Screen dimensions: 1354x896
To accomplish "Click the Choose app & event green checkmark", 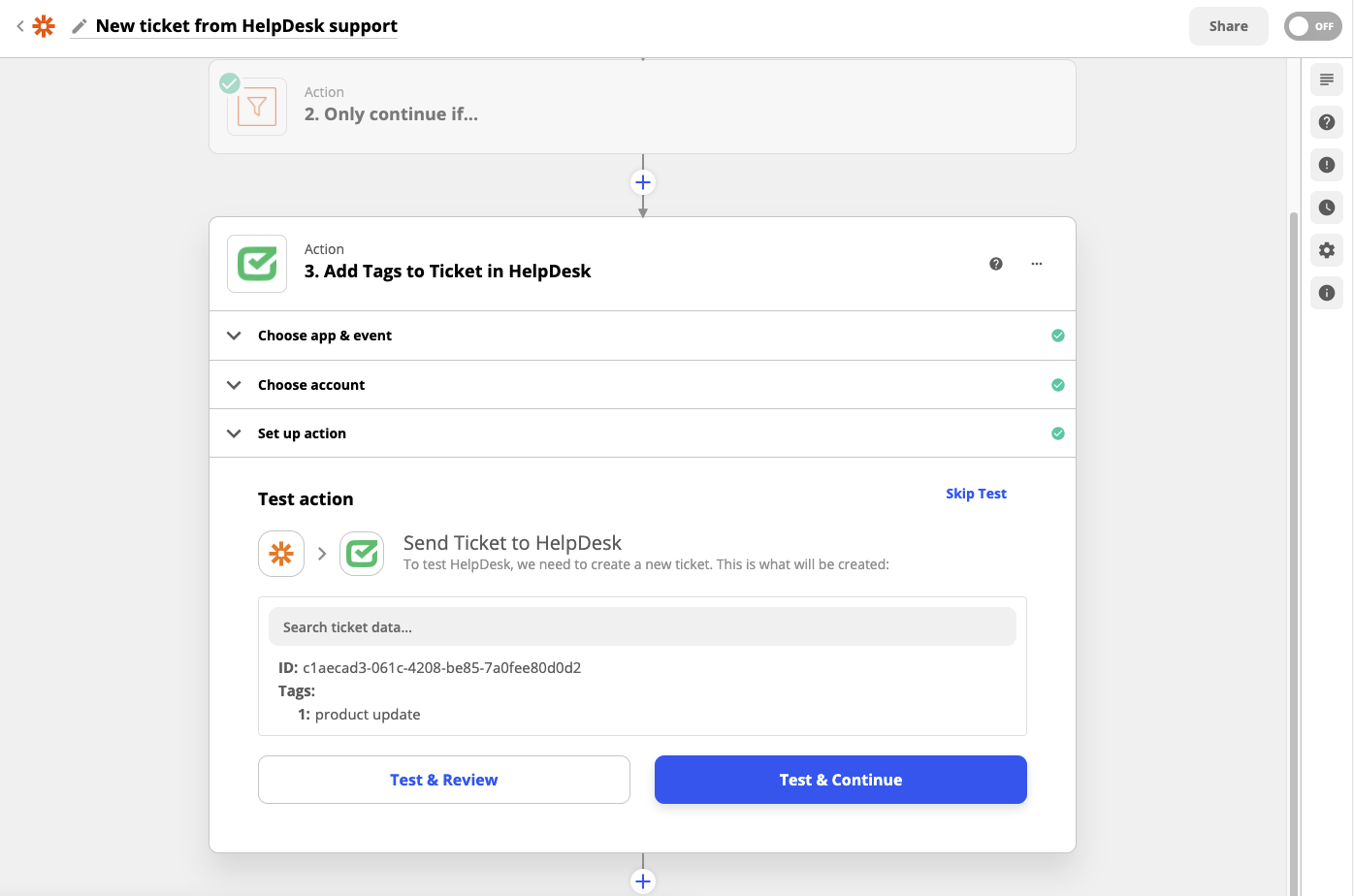I will pos(1058,336).
